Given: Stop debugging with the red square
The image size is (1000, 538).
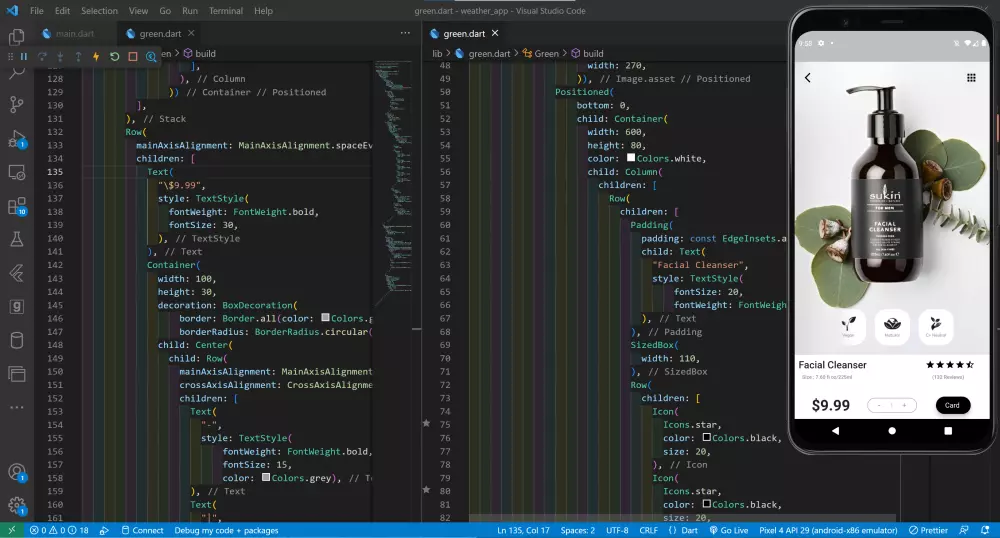Looking at the screenshot, I should (x=132, y=57).
